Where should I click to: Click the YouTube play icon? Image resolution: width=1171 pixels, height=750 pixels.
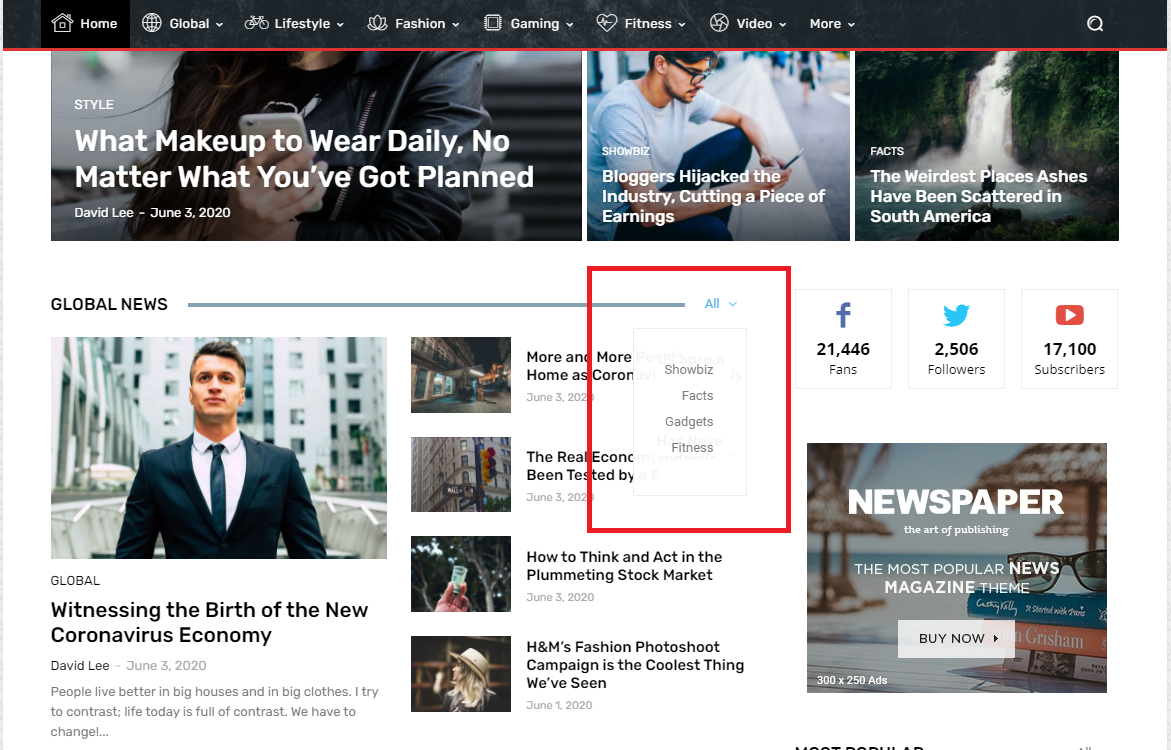coord(1069,314)
